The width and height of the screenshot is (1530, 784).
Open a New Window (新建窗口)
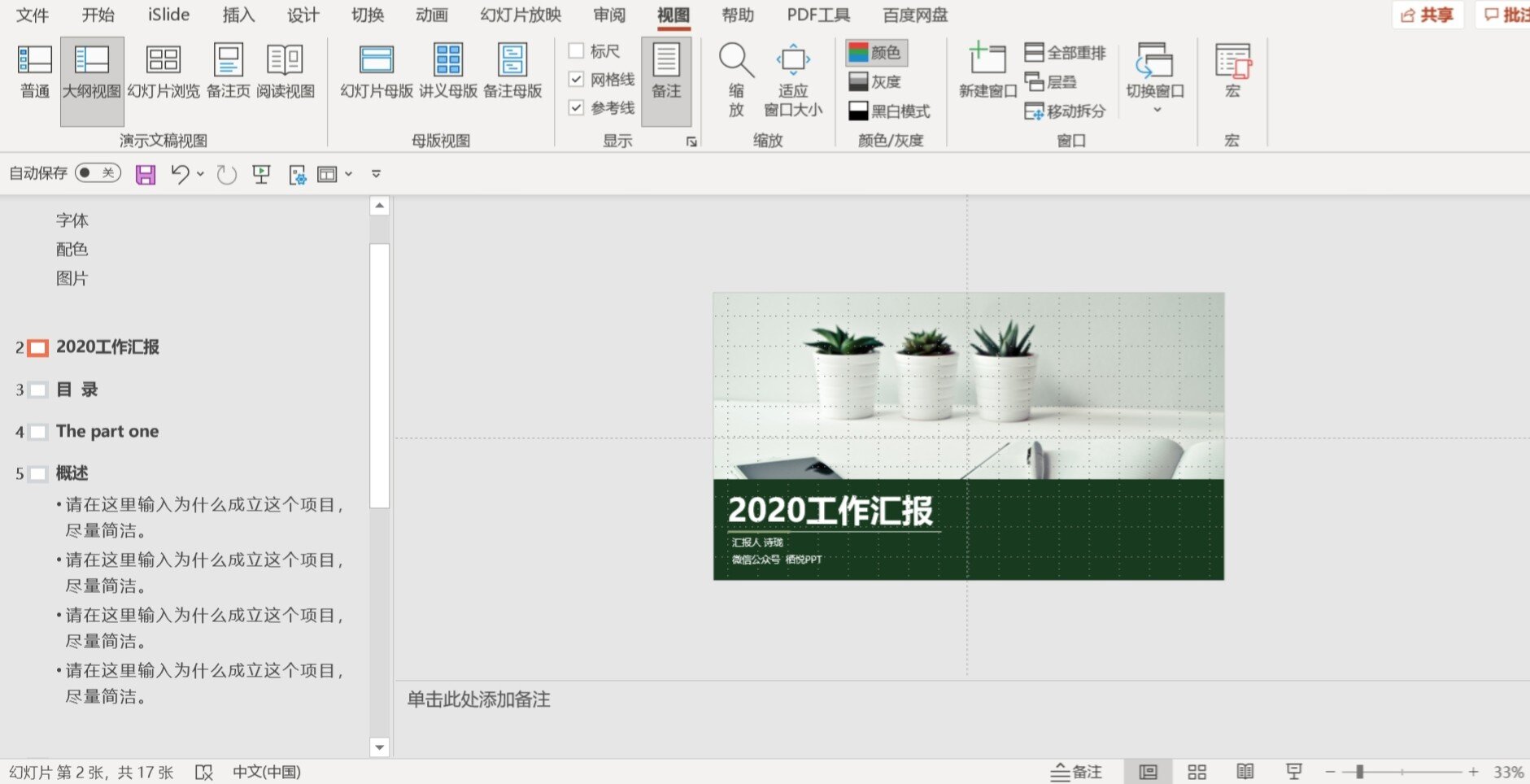tap(987, 72)
